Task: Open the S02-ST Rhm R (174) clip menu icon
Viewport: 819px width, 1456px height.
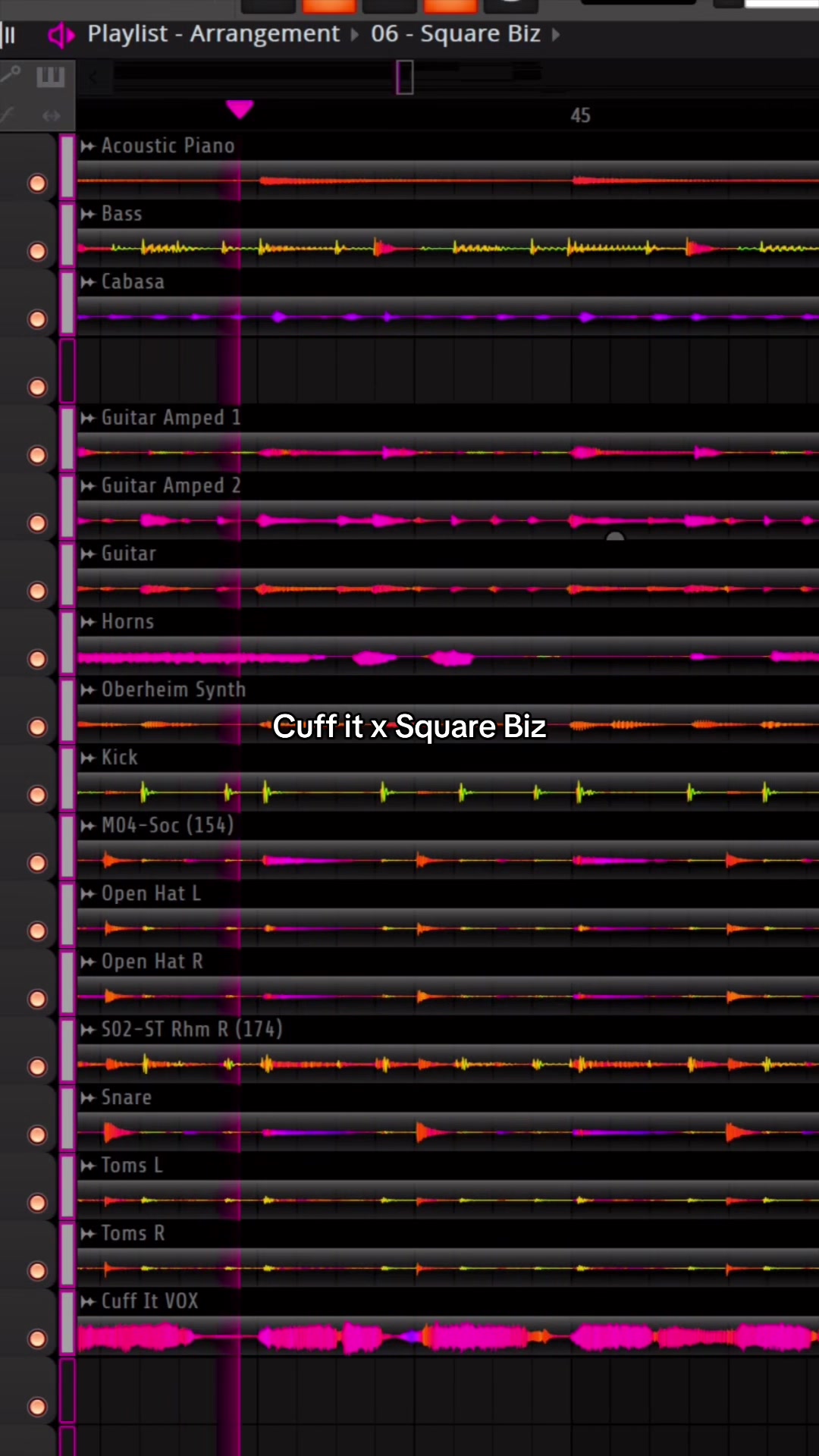Action: point(88,1030)
